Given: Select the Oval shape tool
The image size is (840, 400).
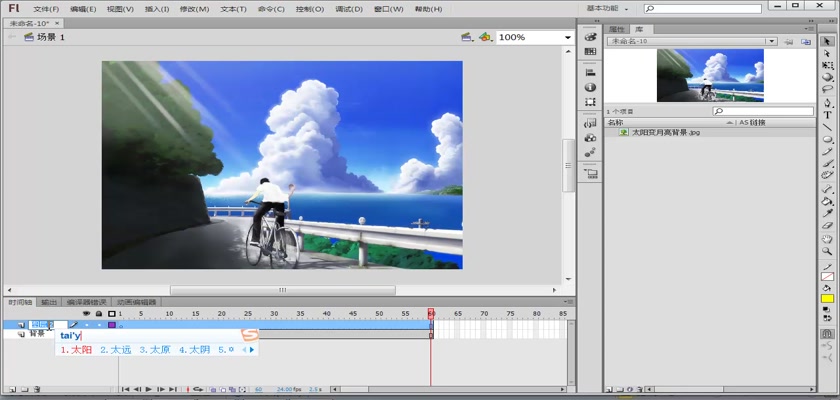Looking at the screenshot, I should 827,139.
